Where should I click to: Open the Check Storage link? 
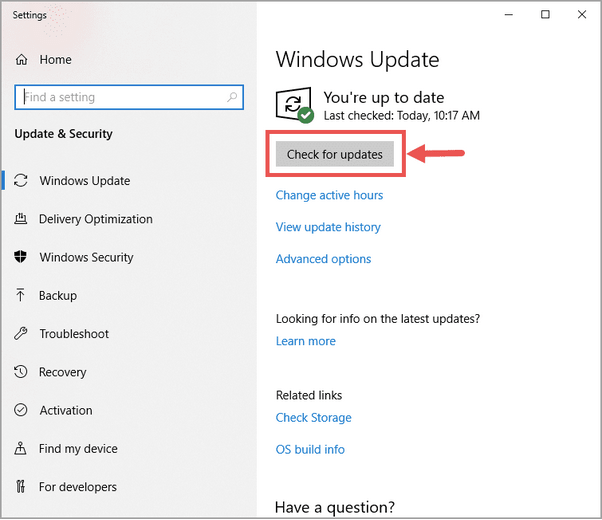tap(314, 417)
